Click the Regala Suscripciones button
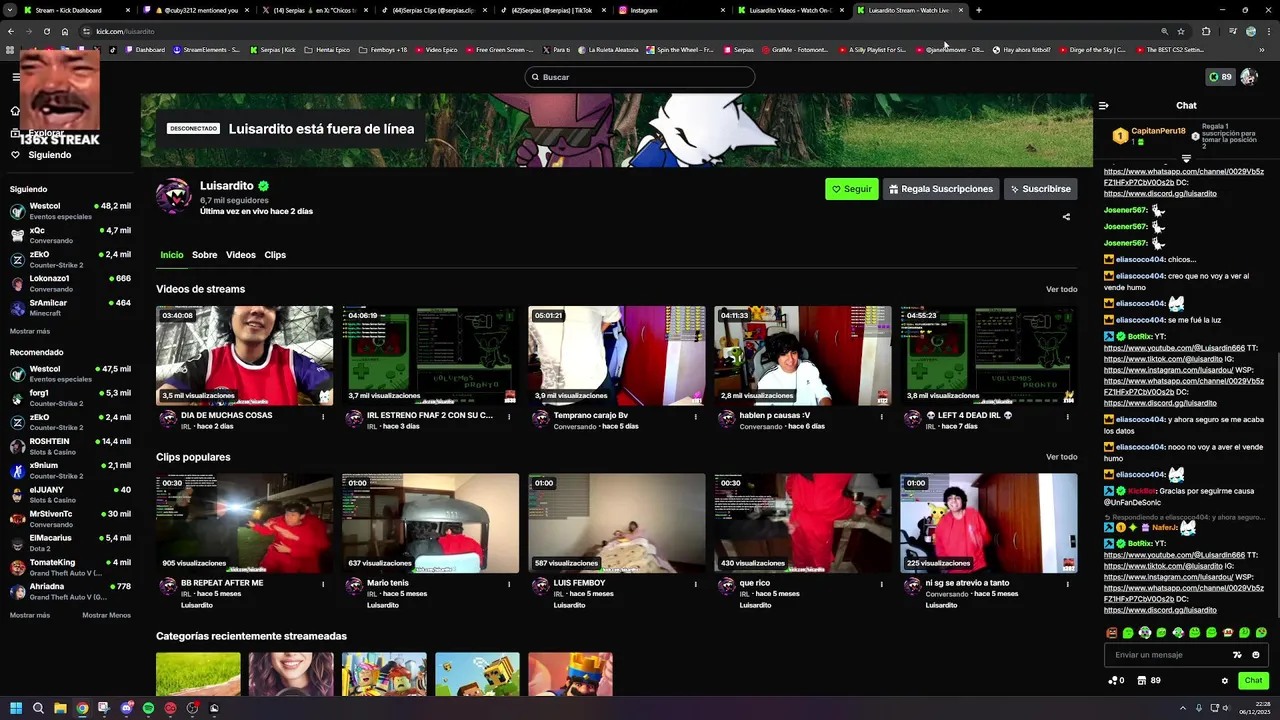Image resolution: width=1280 pixels, height=720 pixels. (x=940, y=189)
